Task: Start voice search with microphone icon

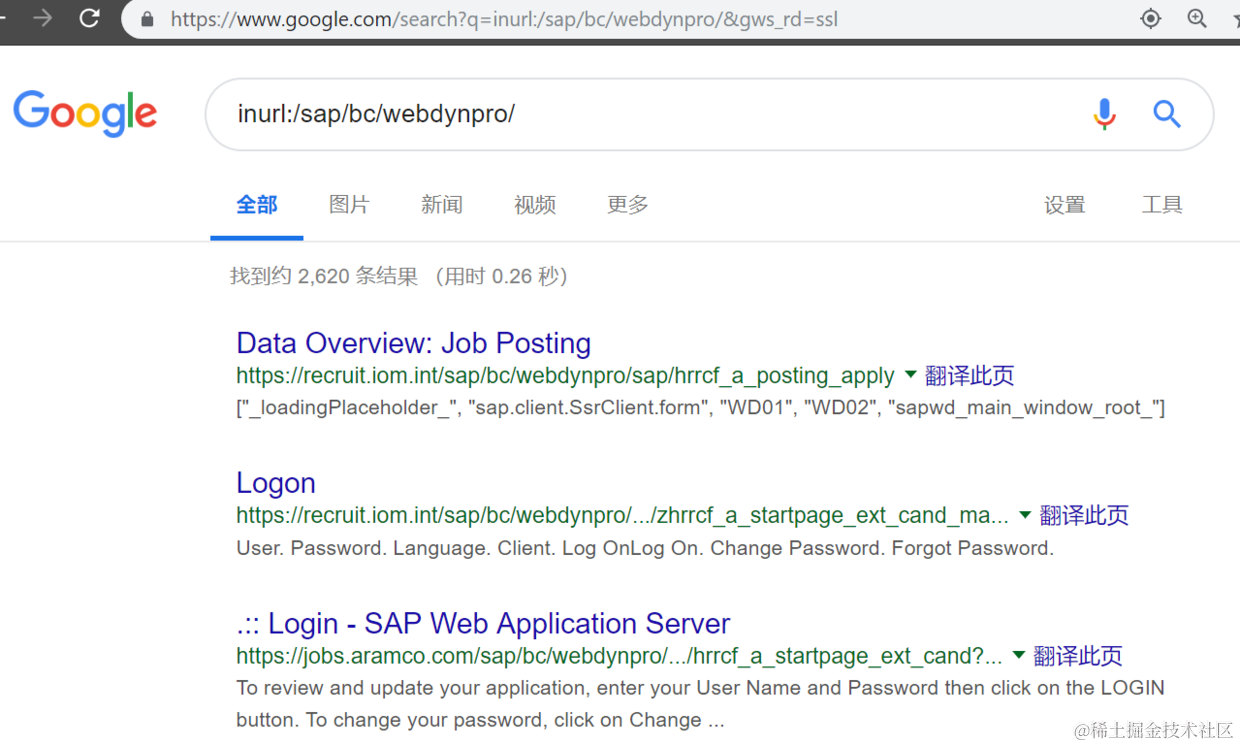Action: click(x=1104, y=114)
